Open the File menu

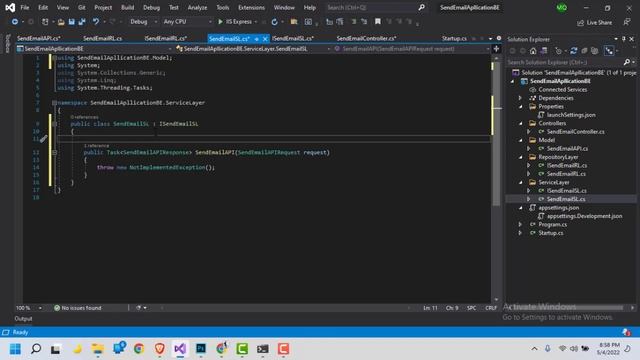[x=25, y=7]
